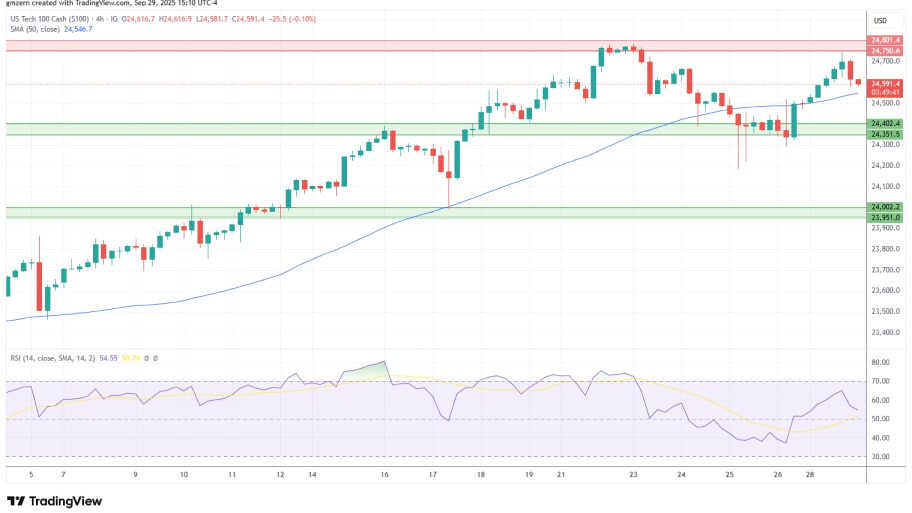Click the 03:49:41 bar countdown timer

[x=885, y=93]
